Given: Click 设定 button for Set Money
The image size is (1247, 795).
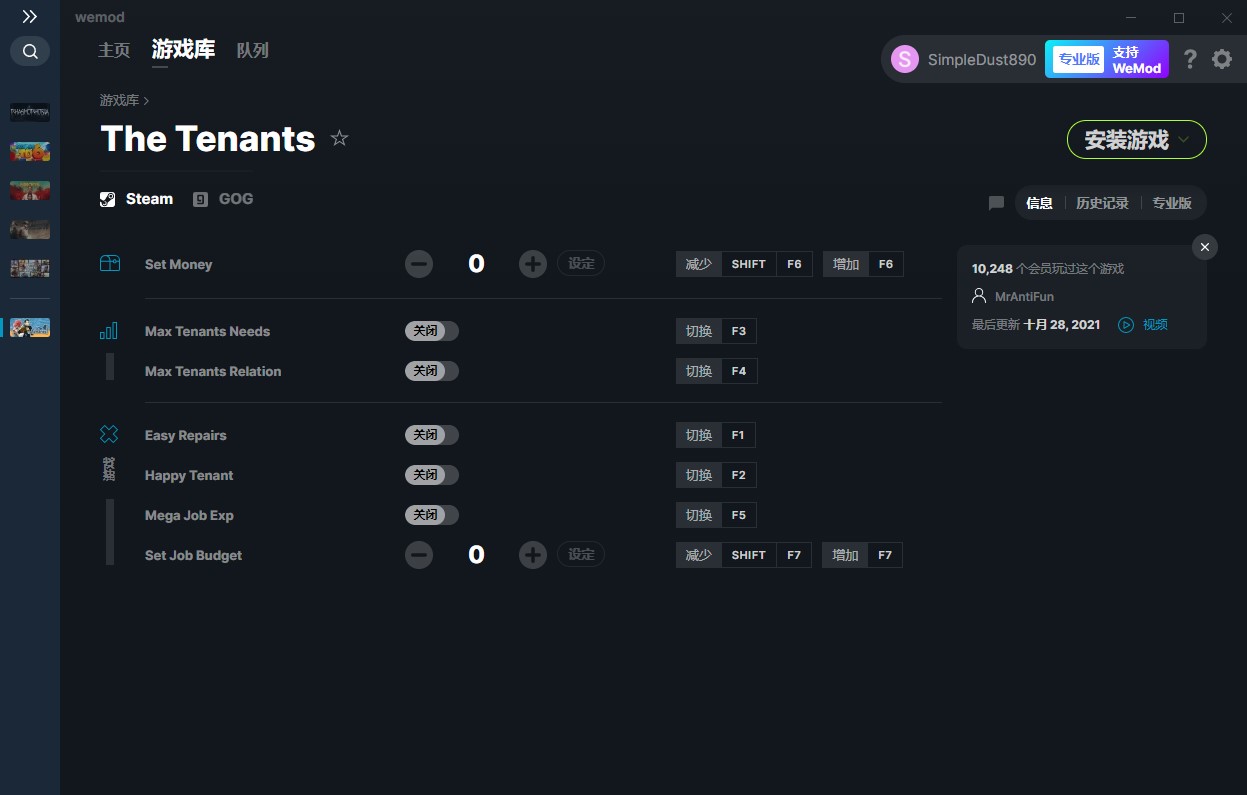Looking at the screenshot, I should point(581,264).
